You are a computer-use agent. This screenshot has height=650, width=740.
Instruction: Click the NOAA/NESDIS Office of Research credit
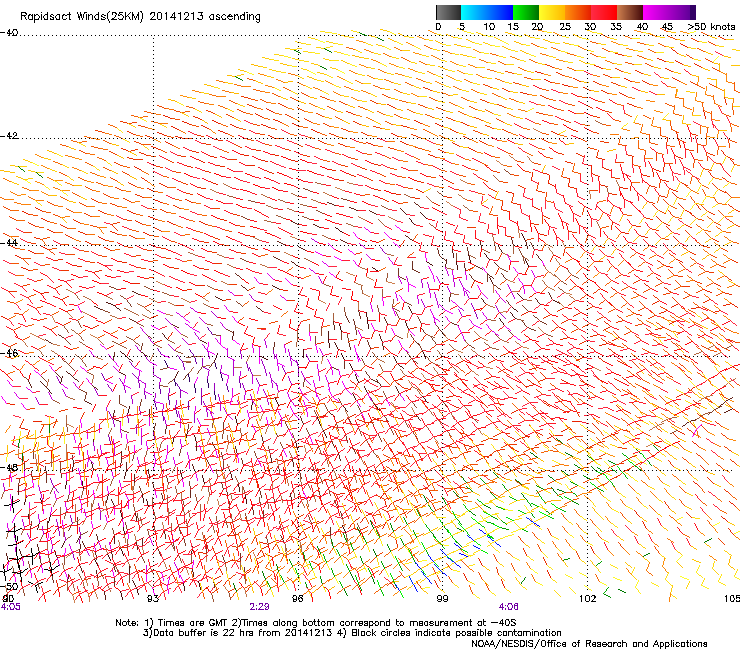[589, 644]
